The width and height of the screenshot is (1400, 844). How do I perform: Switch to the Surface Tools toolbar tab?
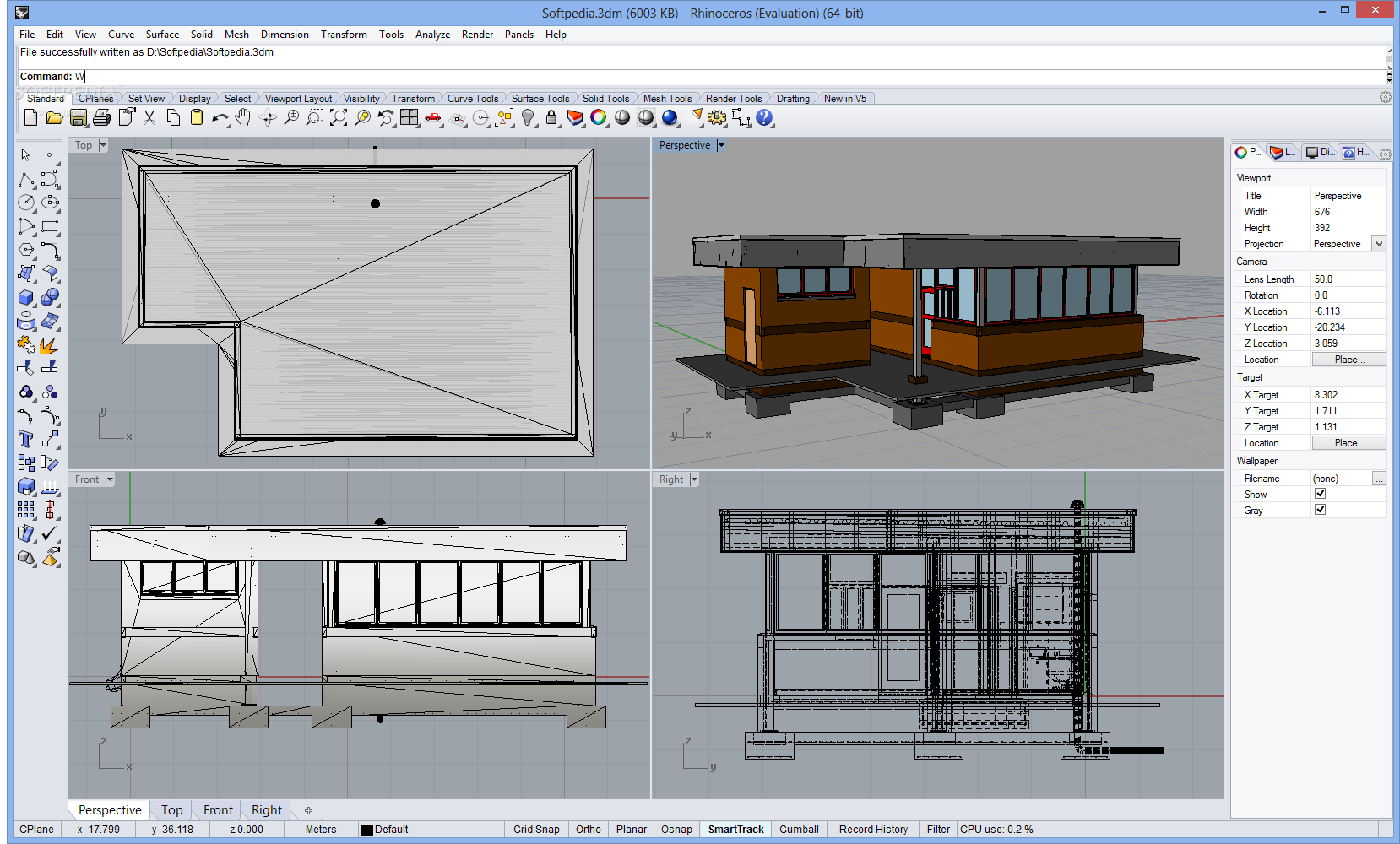540,99
